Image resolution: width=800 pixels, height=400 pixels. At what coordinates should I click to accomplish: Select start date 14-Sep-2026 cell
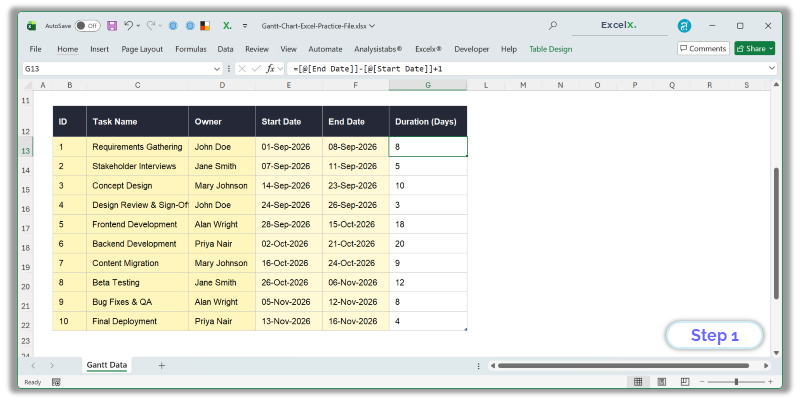(289, 186)
